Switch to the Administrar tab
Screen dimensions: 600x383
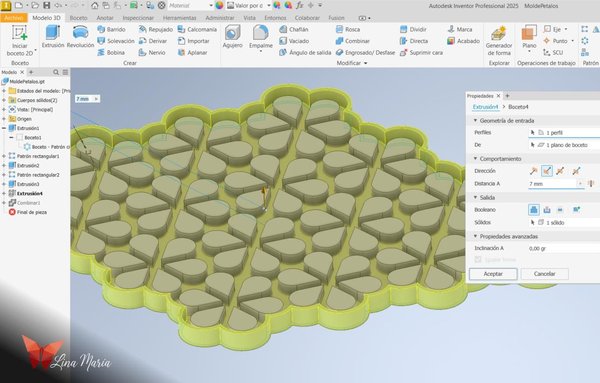pyautogui.click(x=220, y=18)
